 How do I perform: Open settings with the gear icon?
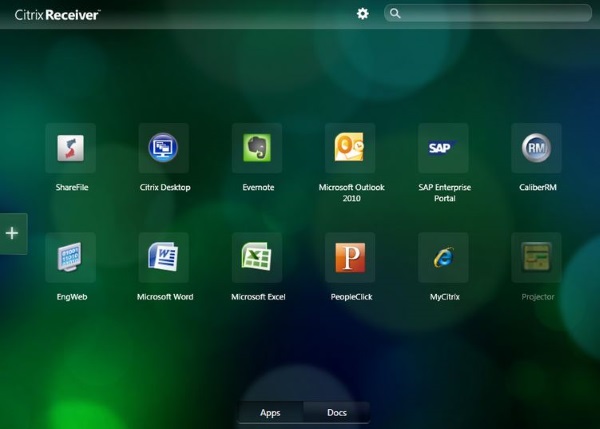point(362,14)
